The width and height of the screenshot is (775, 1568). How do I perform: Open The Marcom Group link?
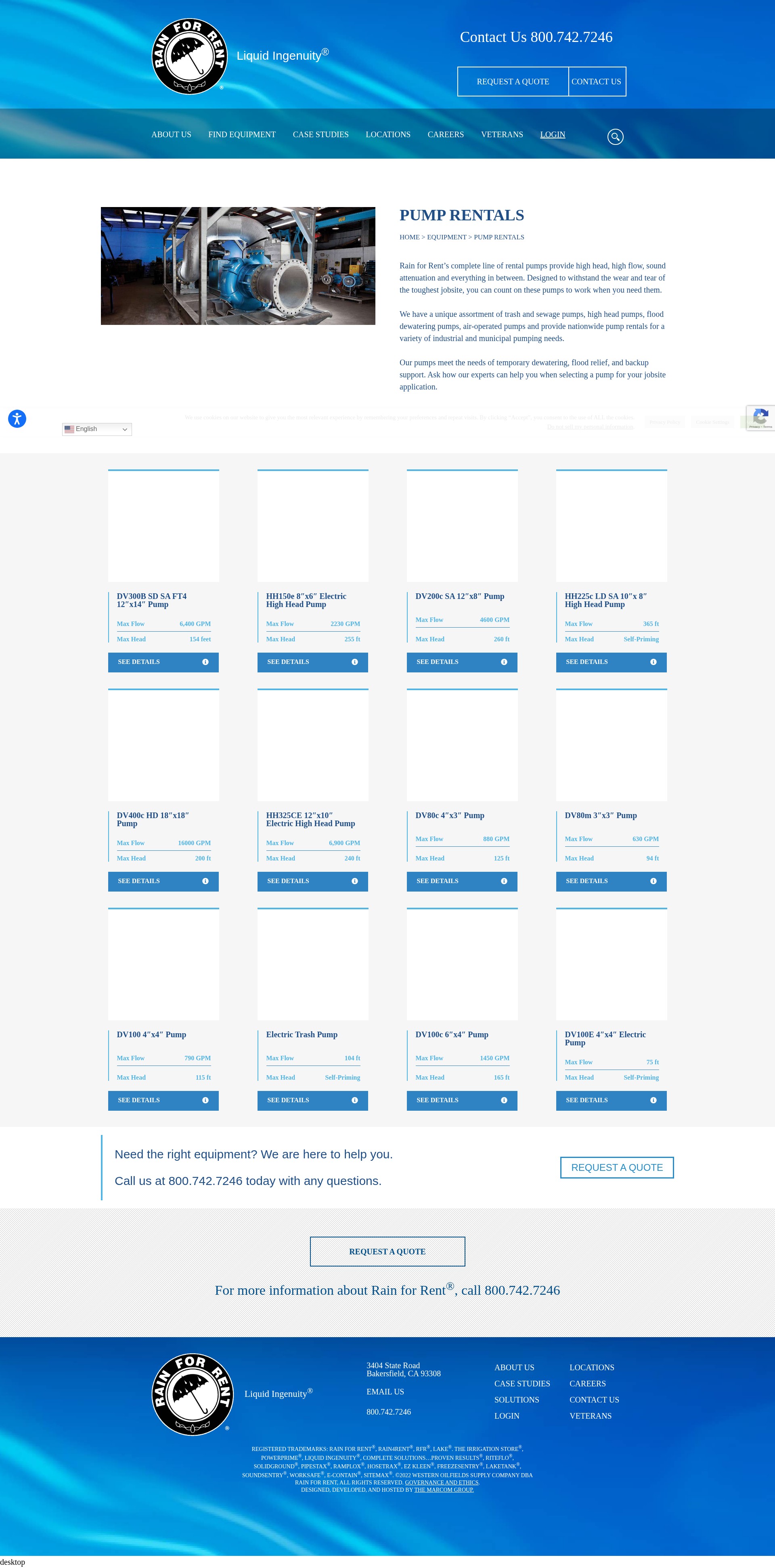444,1489
